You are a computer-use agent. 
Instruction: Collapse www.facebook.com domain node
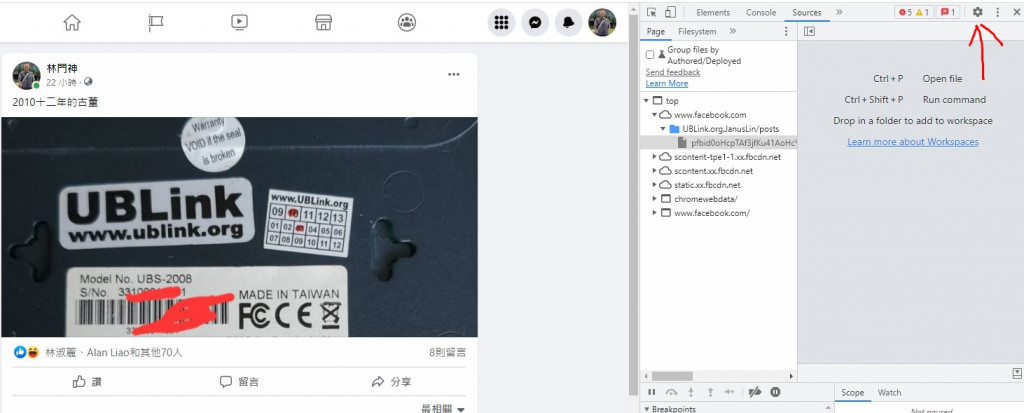point(654,115)
